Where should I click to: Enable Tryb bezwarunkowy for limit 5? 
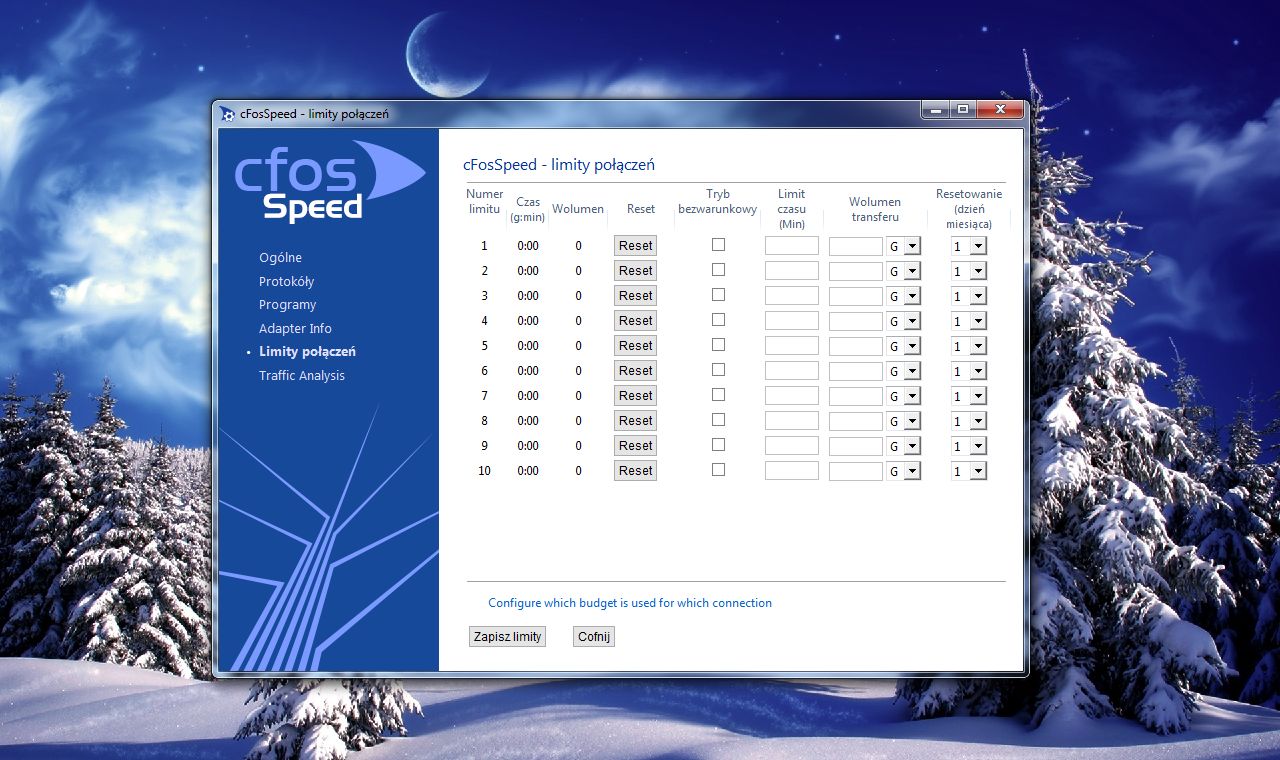coord(718,345)
